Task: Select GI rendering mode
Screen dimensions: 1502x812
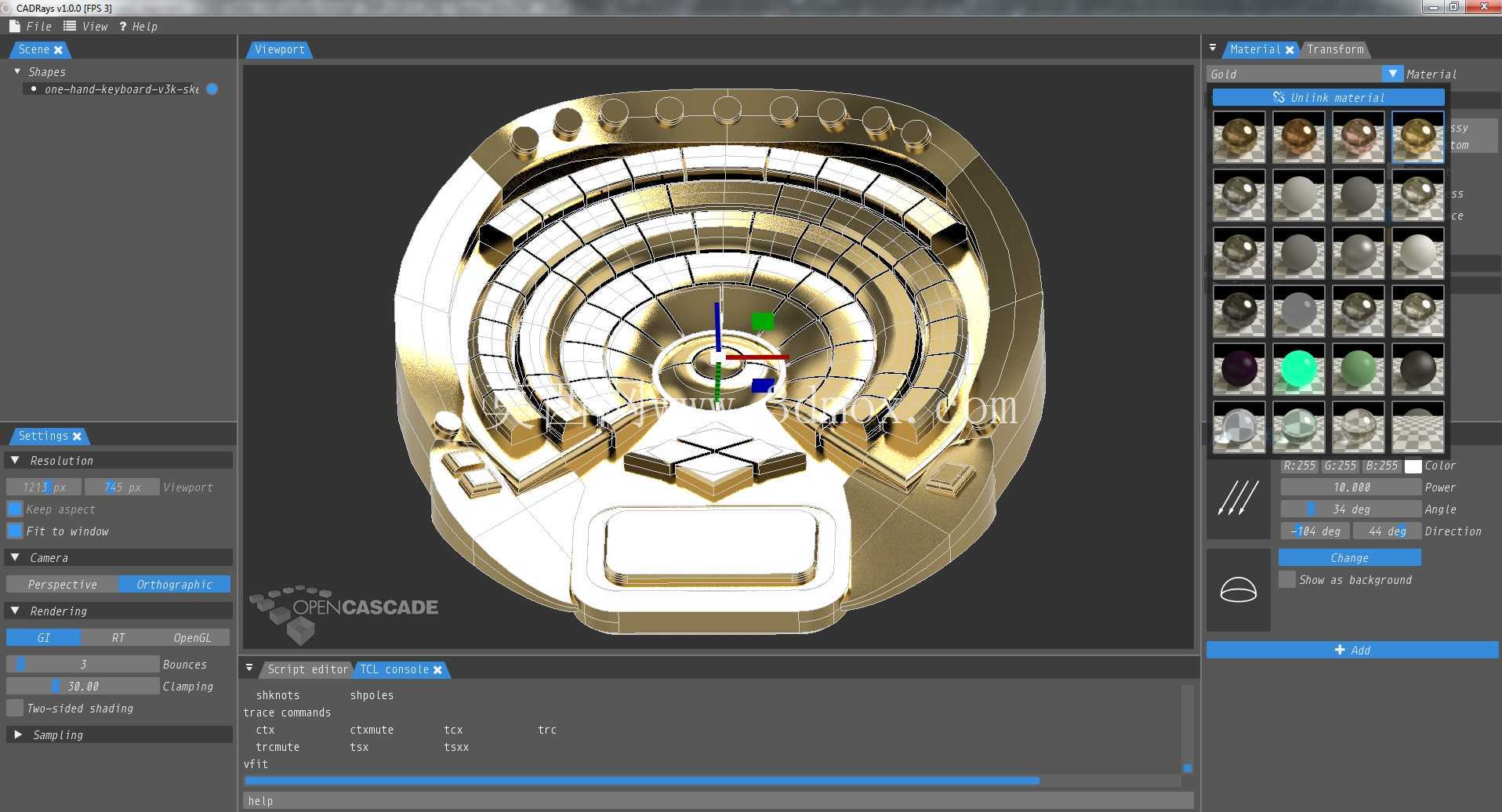Action: click(43, 637)
